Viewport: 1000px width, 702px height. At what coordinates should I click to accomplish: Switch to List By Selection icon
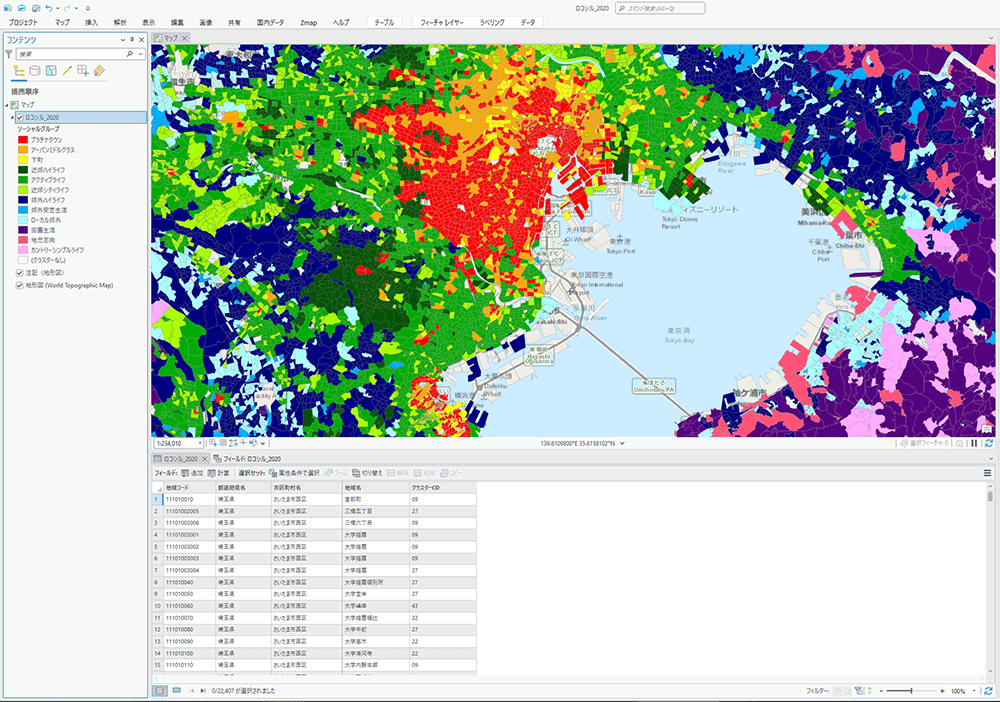51,71
